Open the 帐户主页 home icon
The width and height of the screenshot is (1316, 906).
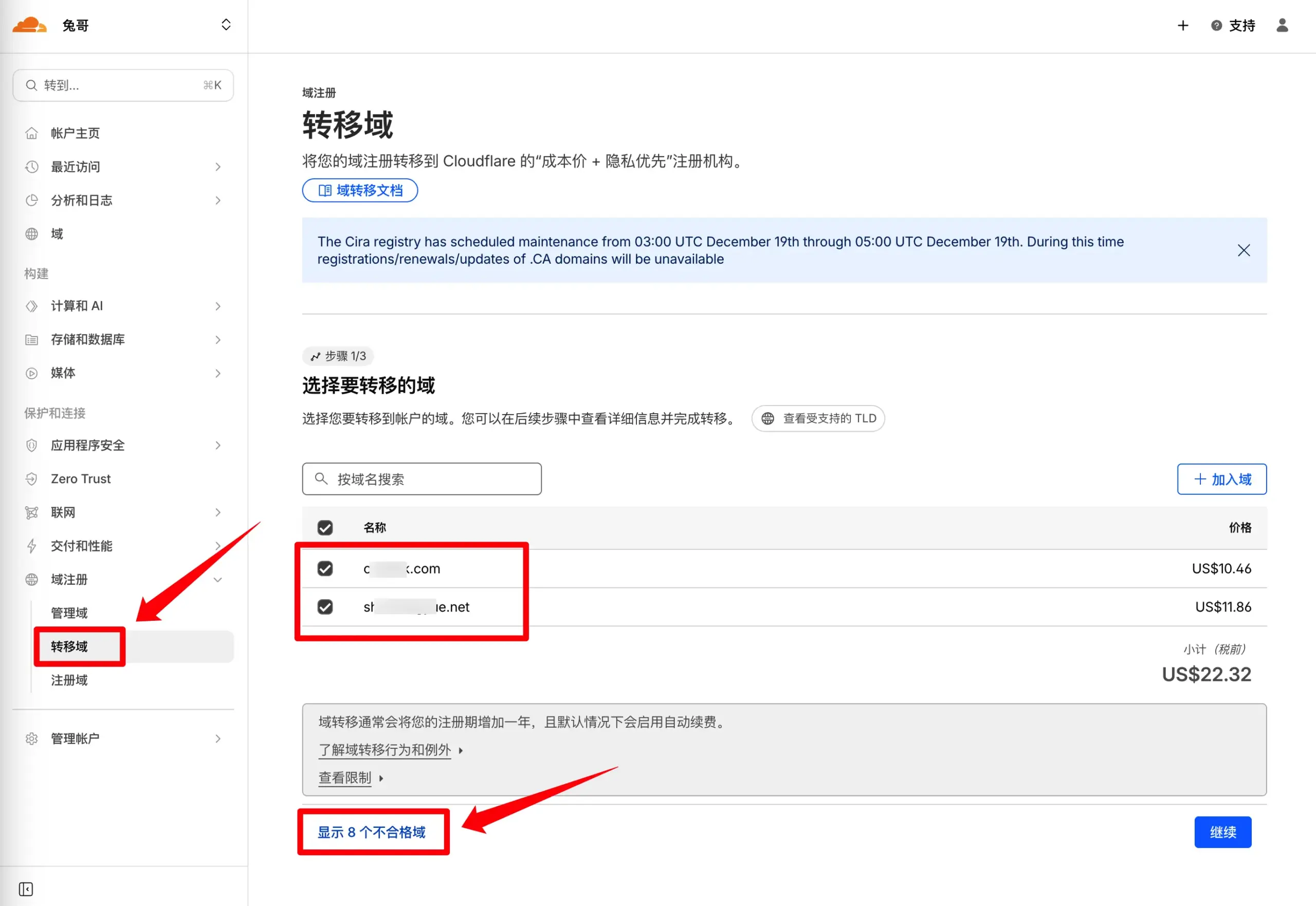pos(31,132)
